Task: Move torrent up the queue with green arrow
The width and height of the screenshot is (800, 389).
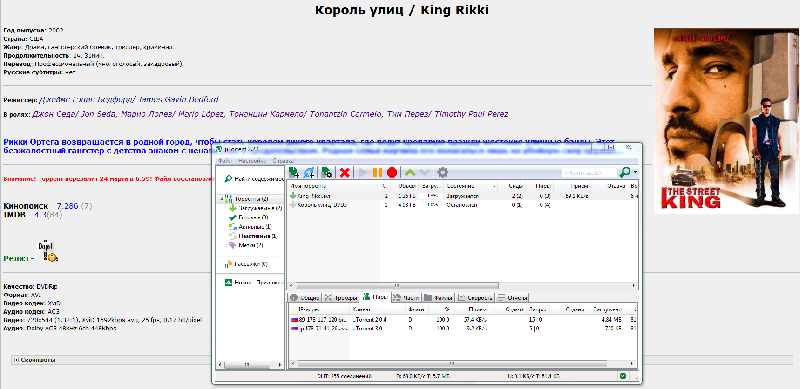Action: click(x=410, y=173)
